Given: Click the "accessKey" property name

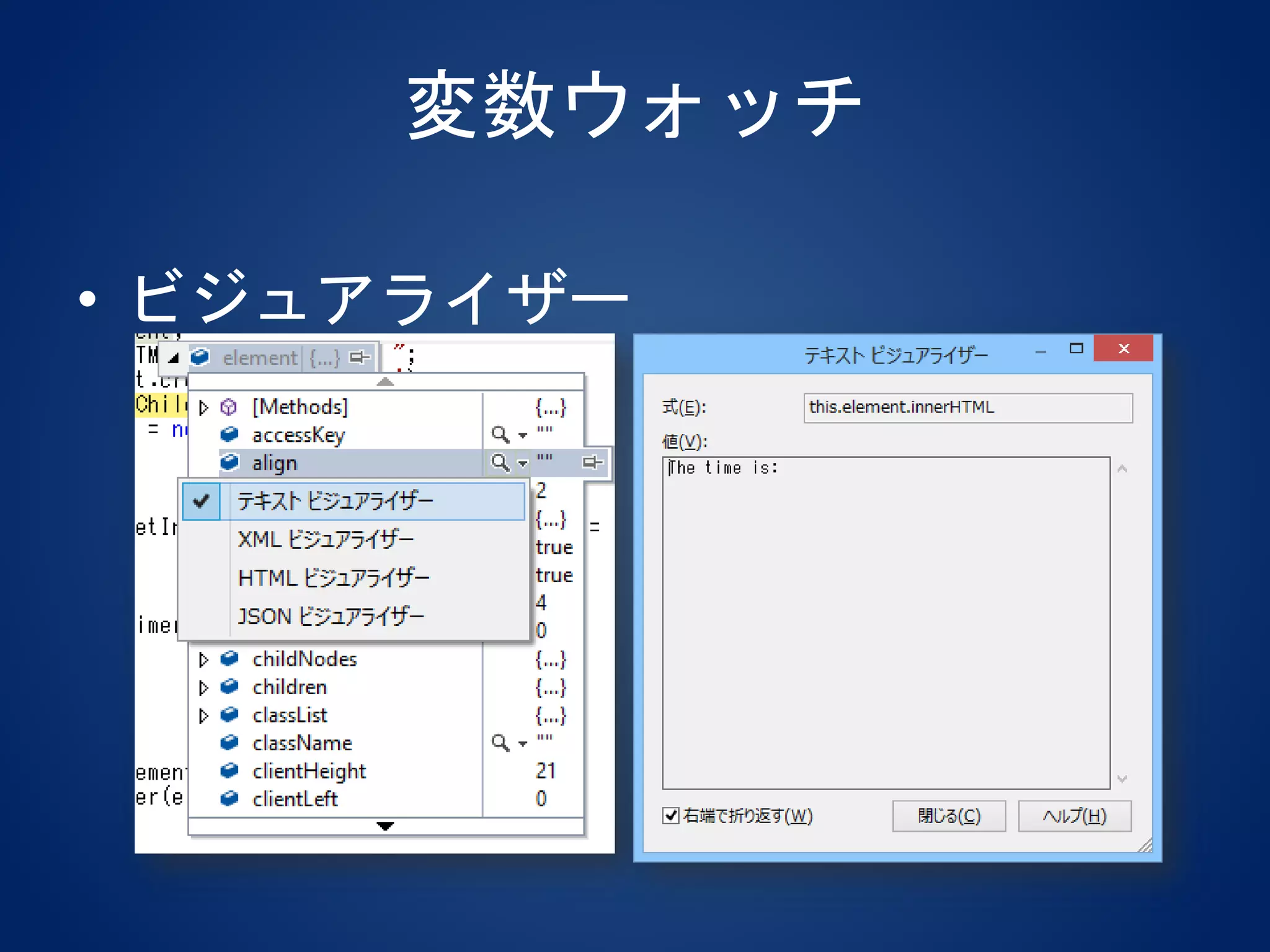Looking at the screenshot, I should pos(298,435).
